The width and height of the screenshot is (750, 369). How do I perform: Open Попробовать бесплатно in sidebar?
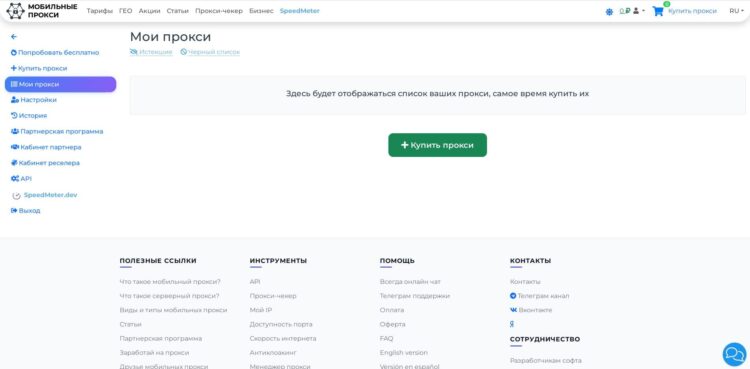coord(55,53)
